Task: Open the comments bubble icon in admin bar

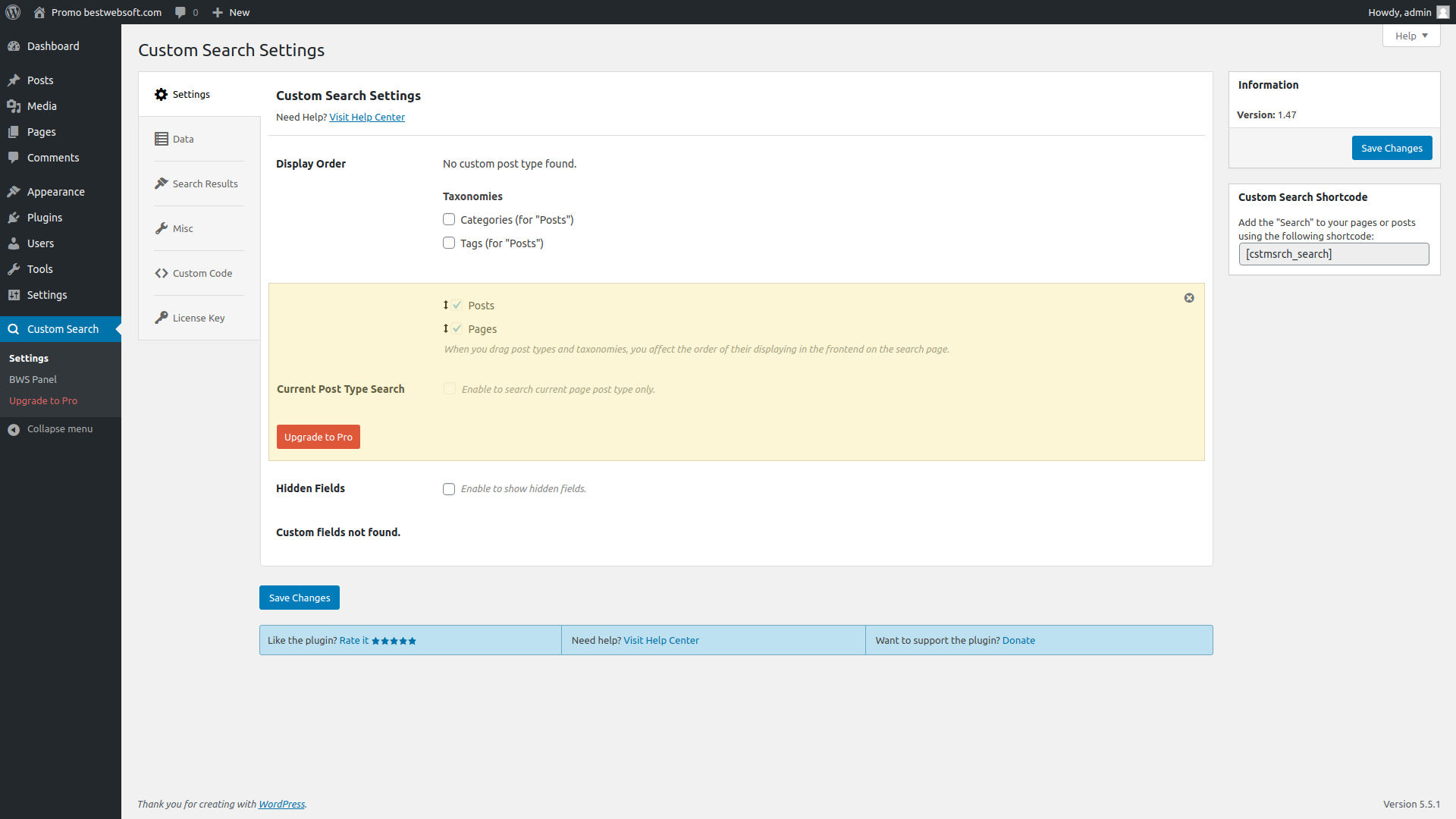Action: coord(180,12)
